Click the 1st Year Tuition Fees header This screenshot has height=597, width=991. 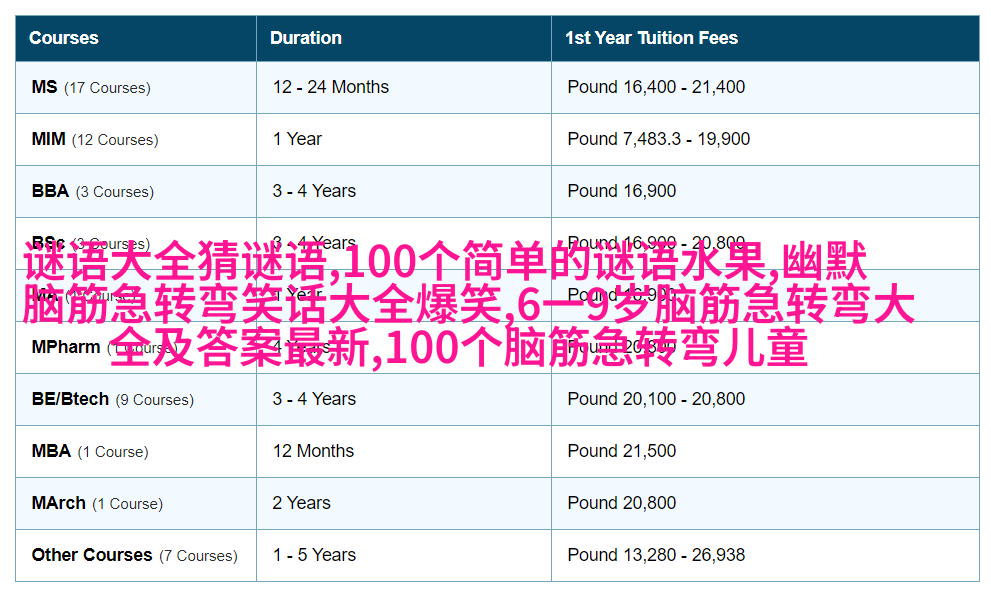click(651, 38)
